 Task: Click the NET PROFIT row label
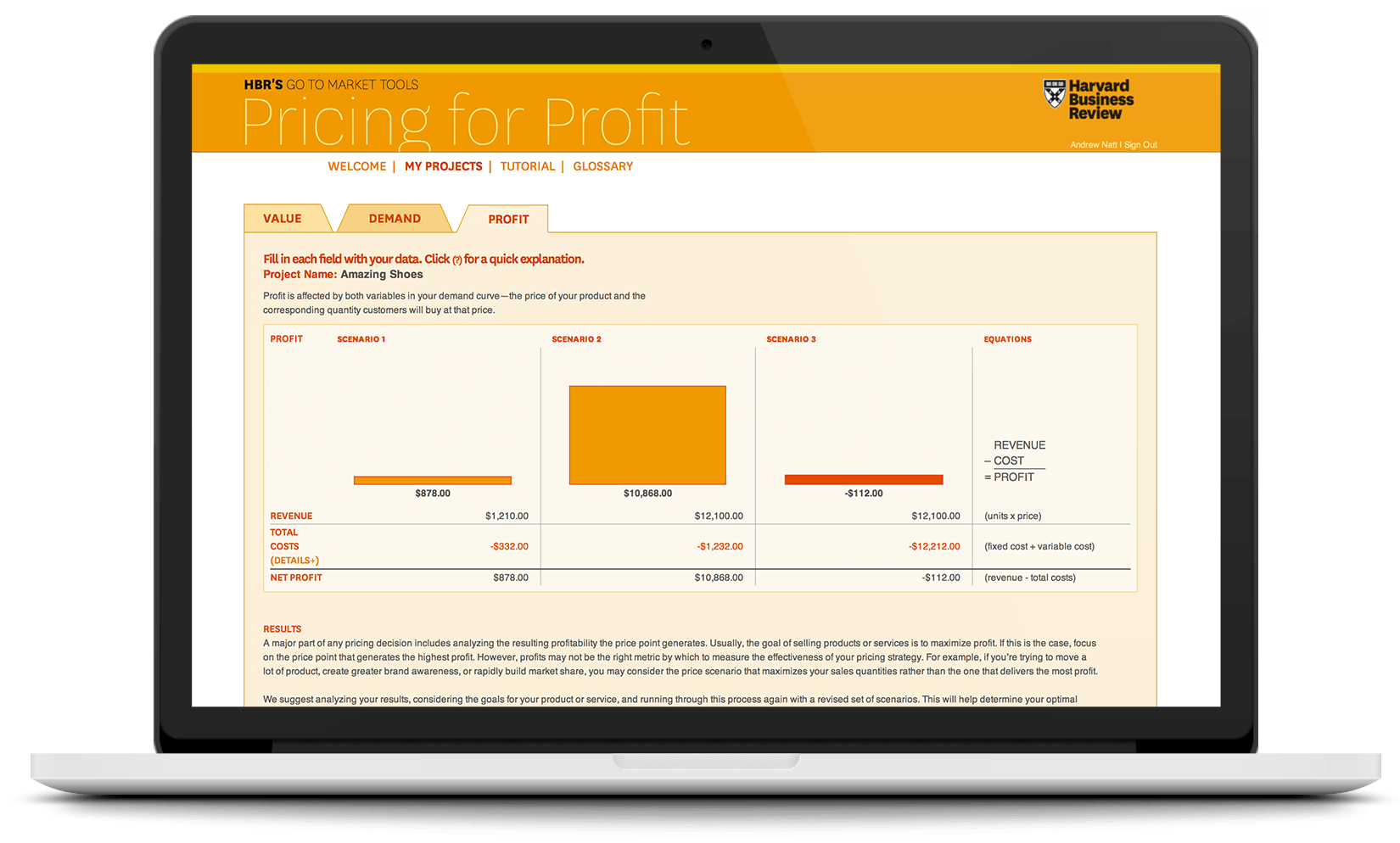tap(296, 578)
